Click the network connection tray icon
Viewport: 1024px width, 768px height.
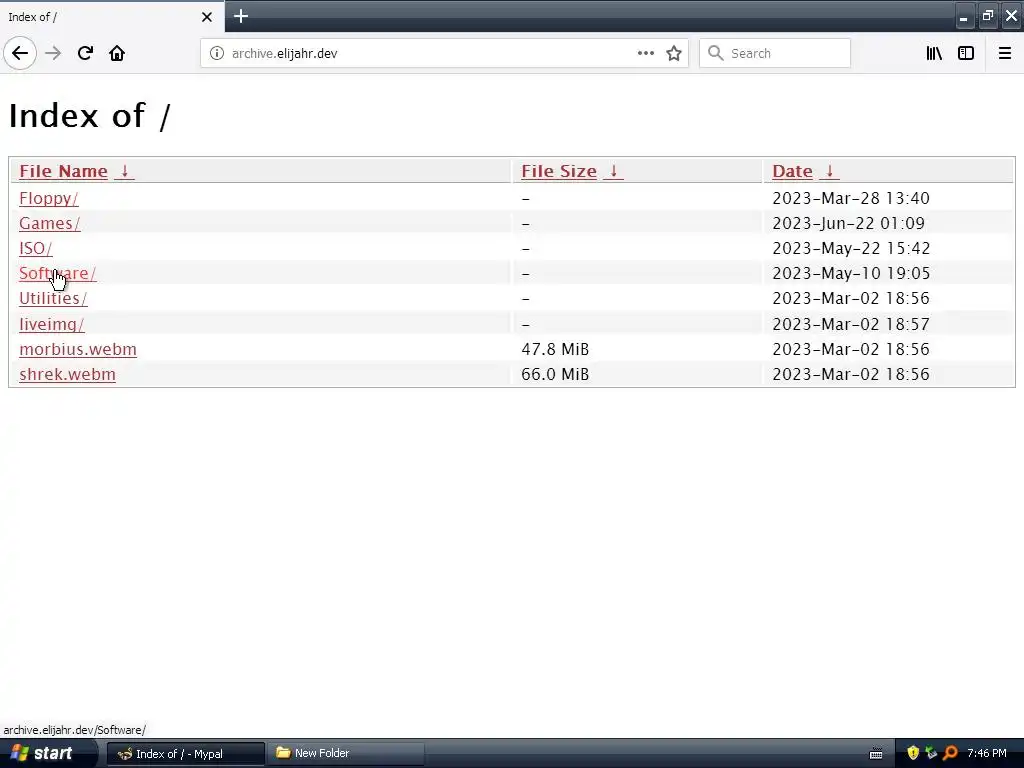coord(931,753)
